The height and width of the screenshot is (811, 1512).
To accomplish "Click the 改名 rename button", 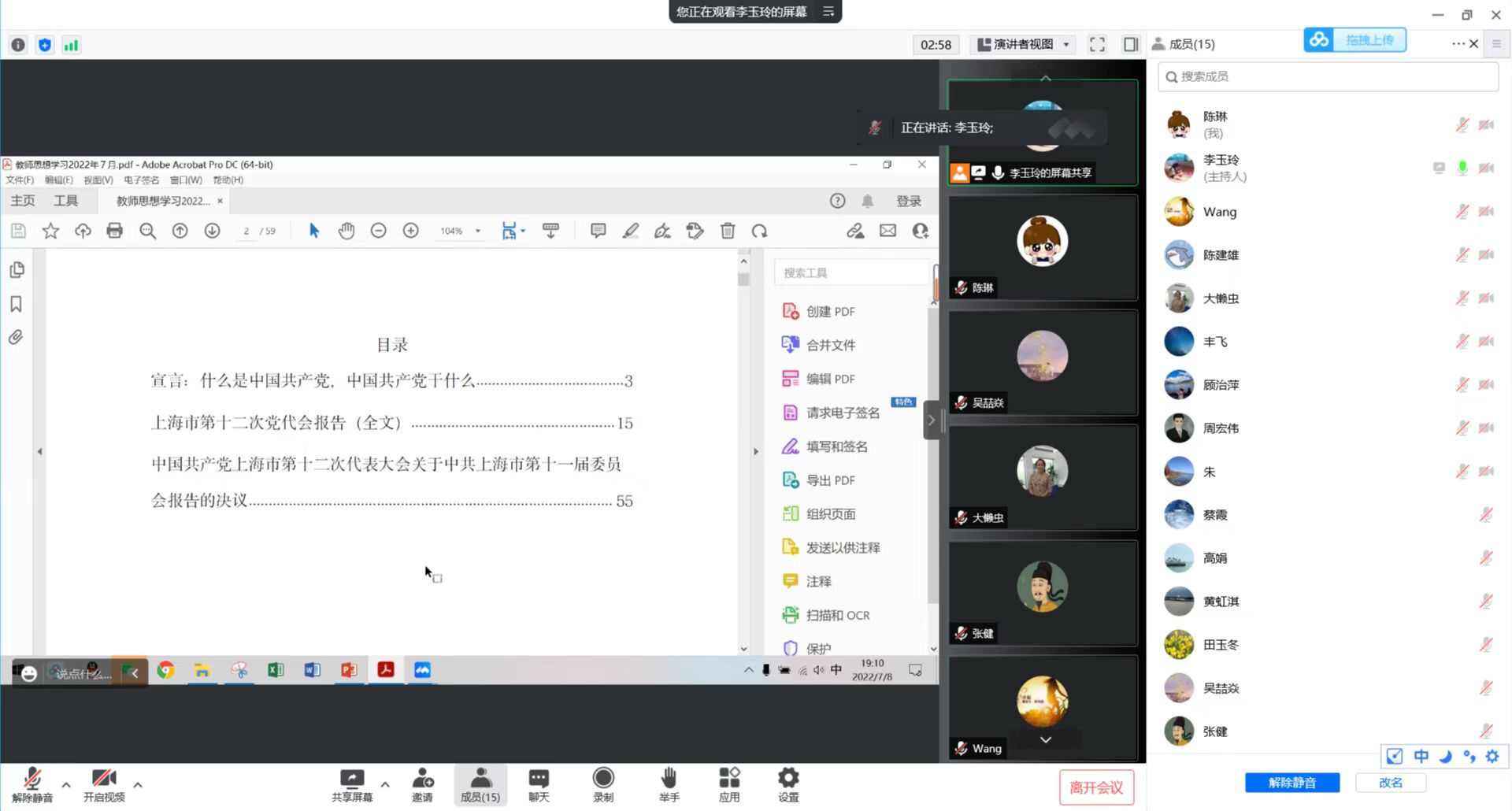I will (1391, 783).
